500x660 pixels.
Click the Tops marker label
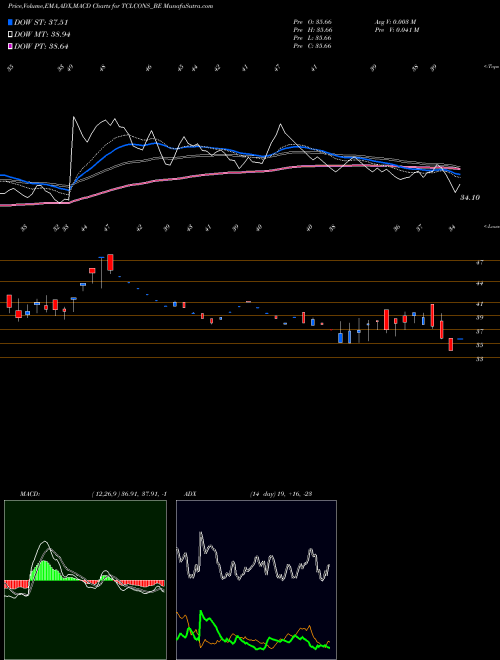[491, 67]
